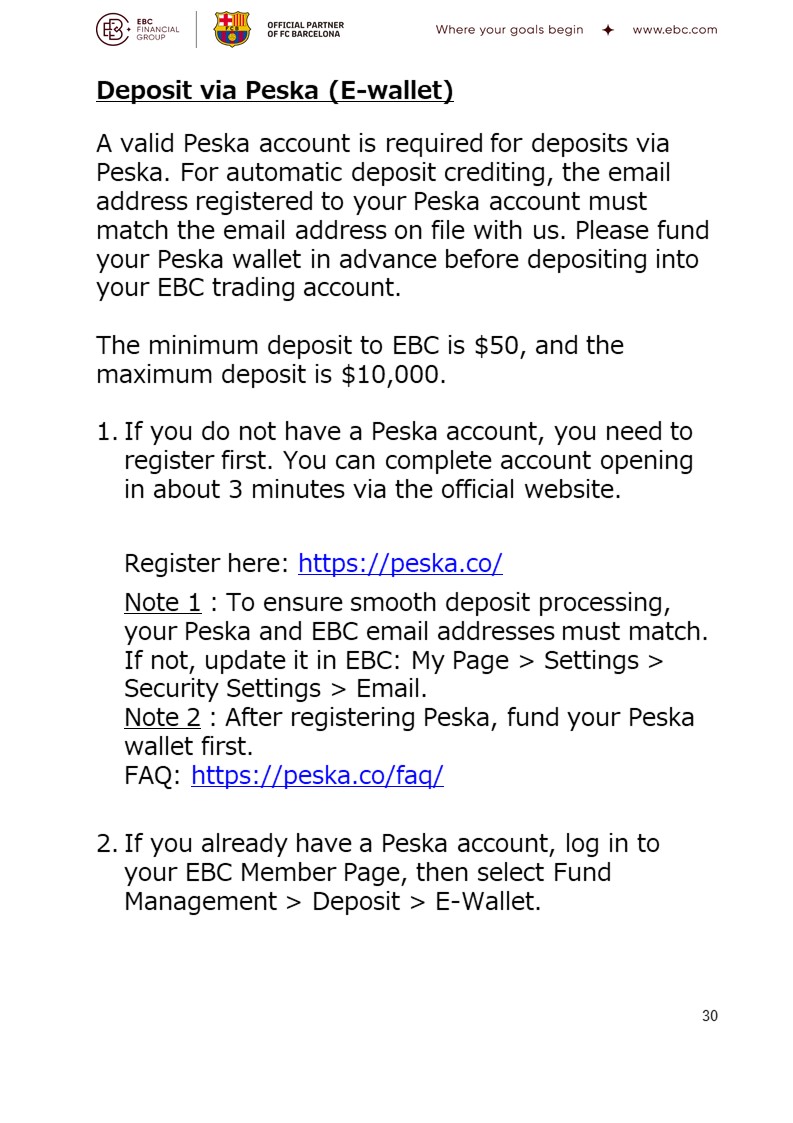This screenshot has width=793, height=1123.
Task: Click the maximum deposit $10,000 text
Action: (x=271, y=375)
